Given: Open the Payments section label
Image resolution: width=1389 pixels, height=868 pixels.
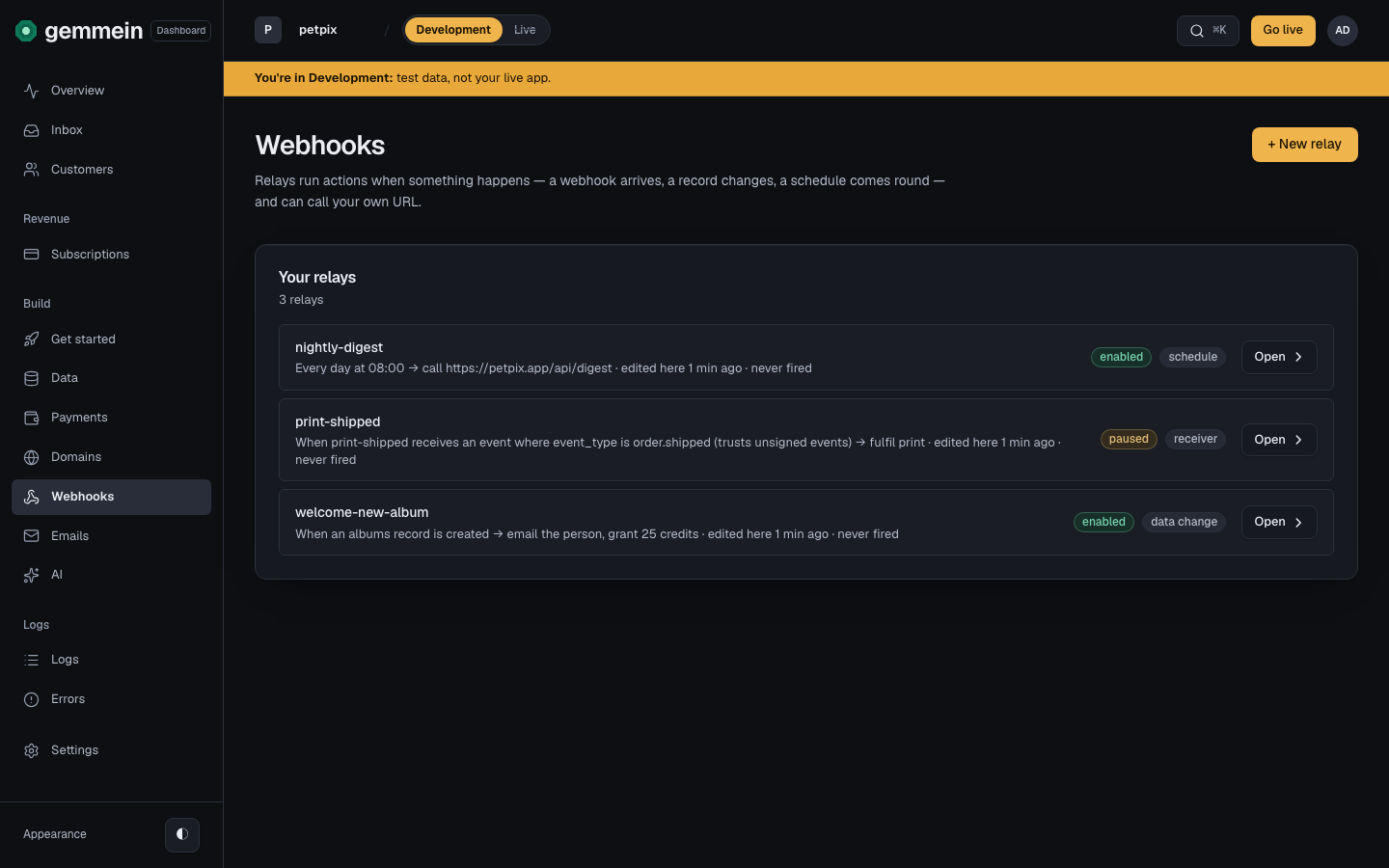Looking at the screenshot, I should (79, 418).
